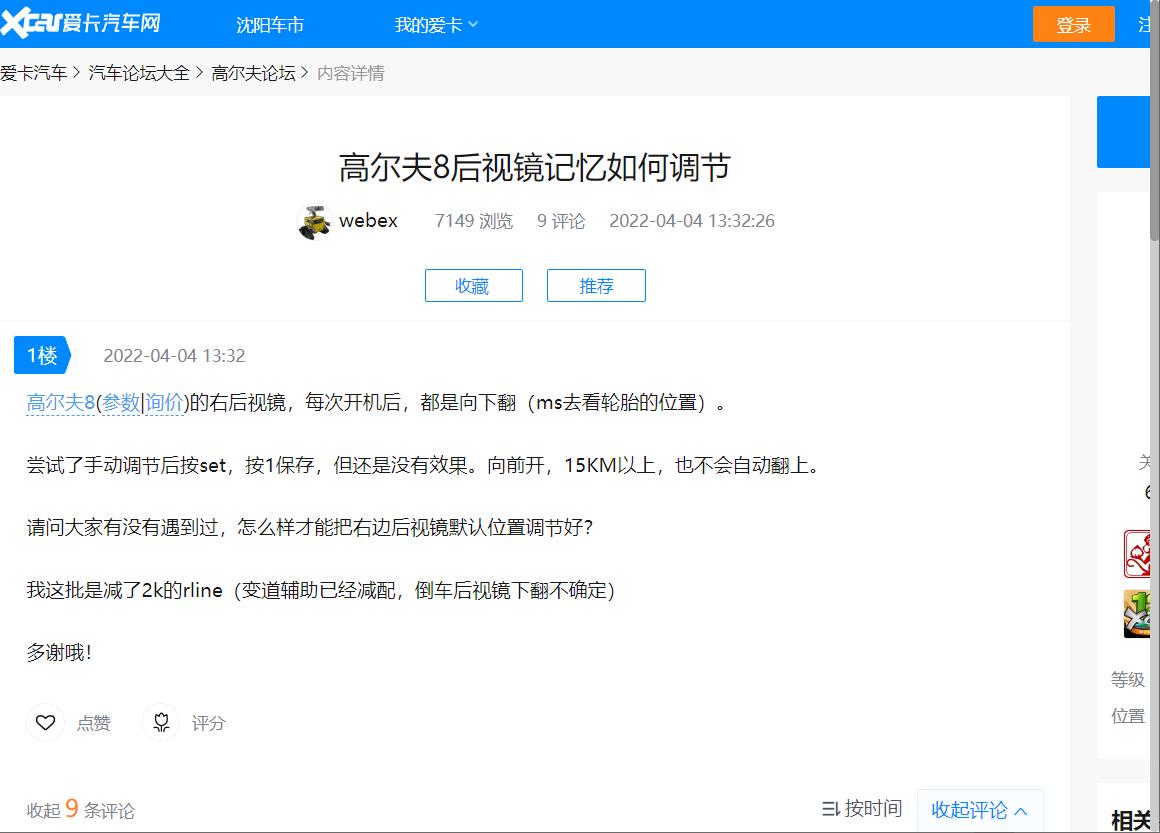Click the 内容详情 breadcrumb text
Image resolution: width=1160 pixels, height=833 pixels.
pos(351,72)
